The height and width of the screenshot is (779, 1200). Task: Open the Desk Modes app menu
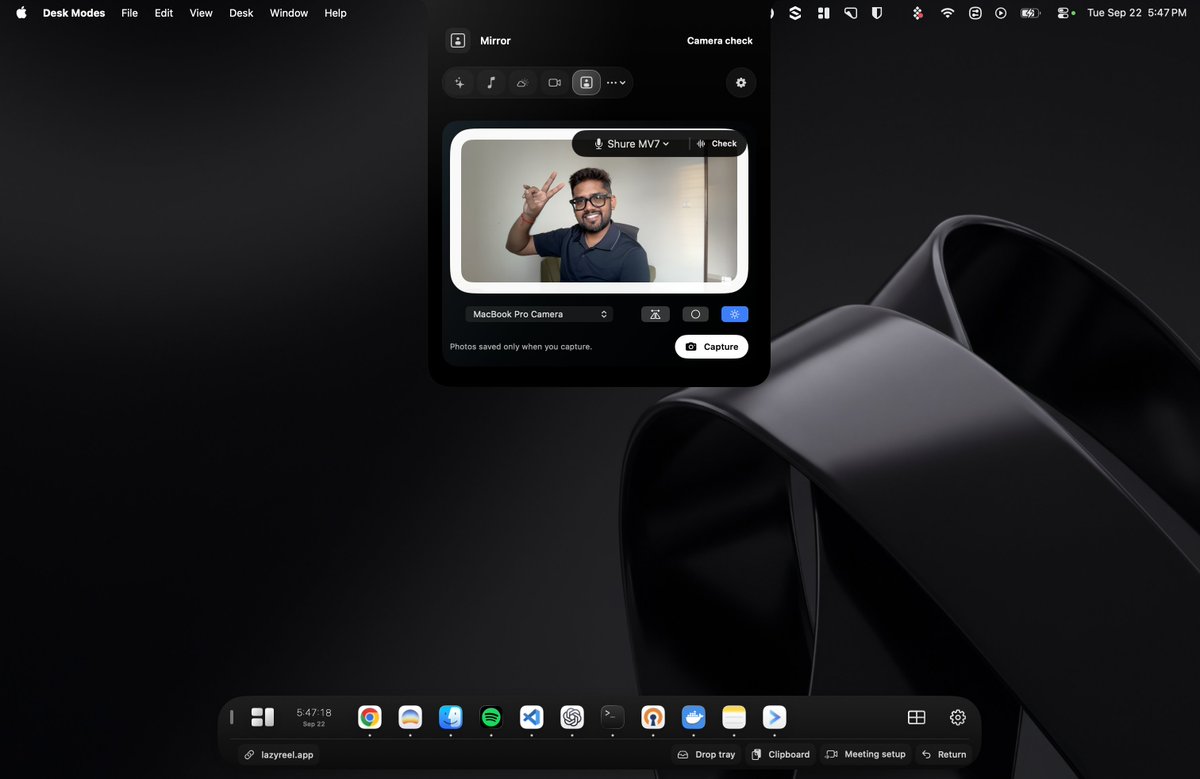click(x=74, y=13)
